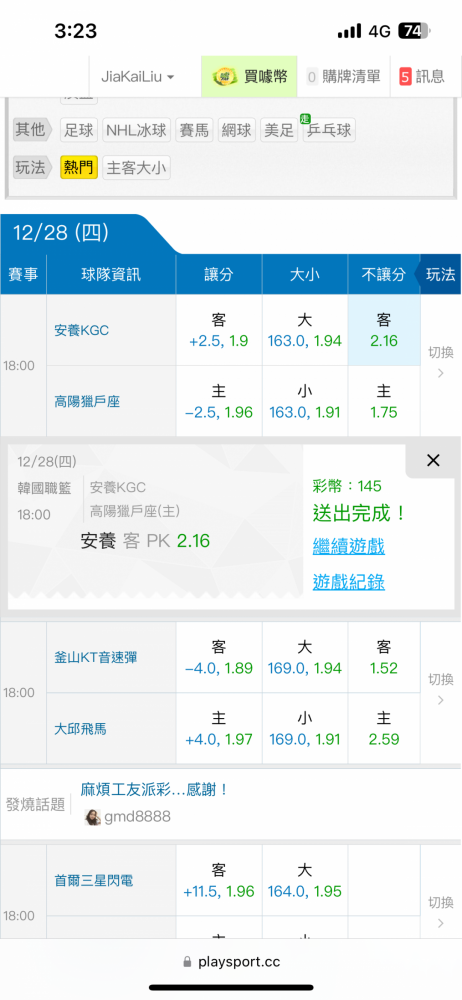
Task: Pick 大 169.0, 1.94 over option
Action: click(x=305, y=658)
